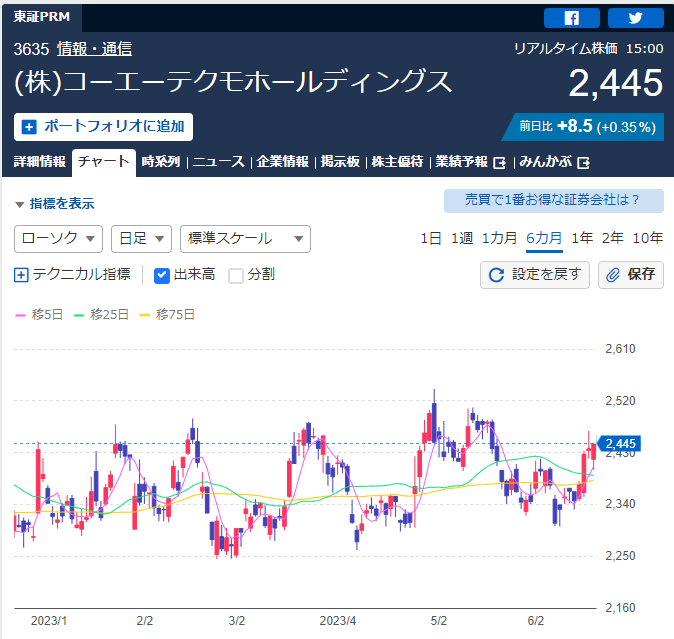Switch to the 詳細情報 tab
The height and width of the screenshot is (639, 674).
coord(40,162)
